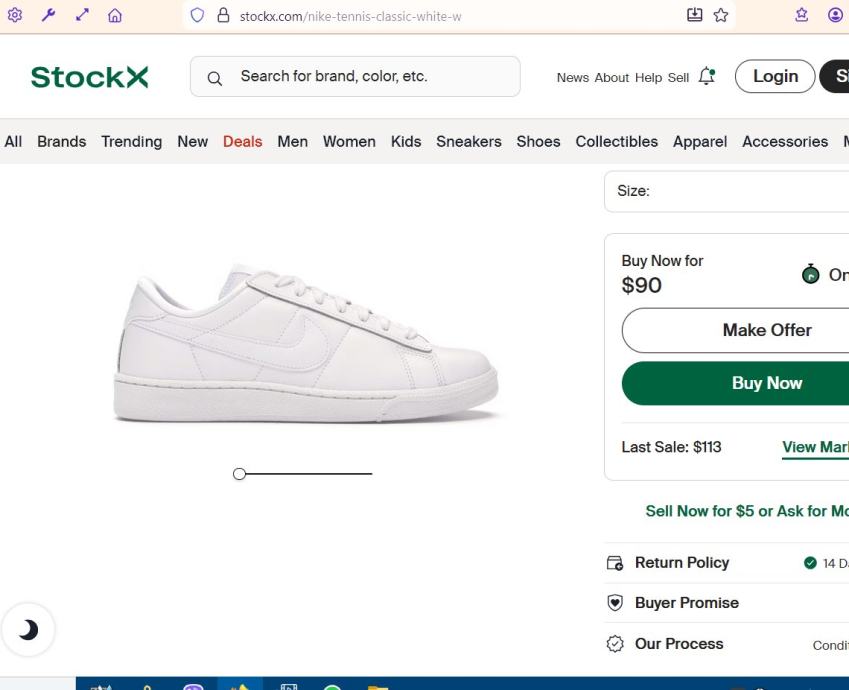Click the 360 view slider handle

[239, 474]
